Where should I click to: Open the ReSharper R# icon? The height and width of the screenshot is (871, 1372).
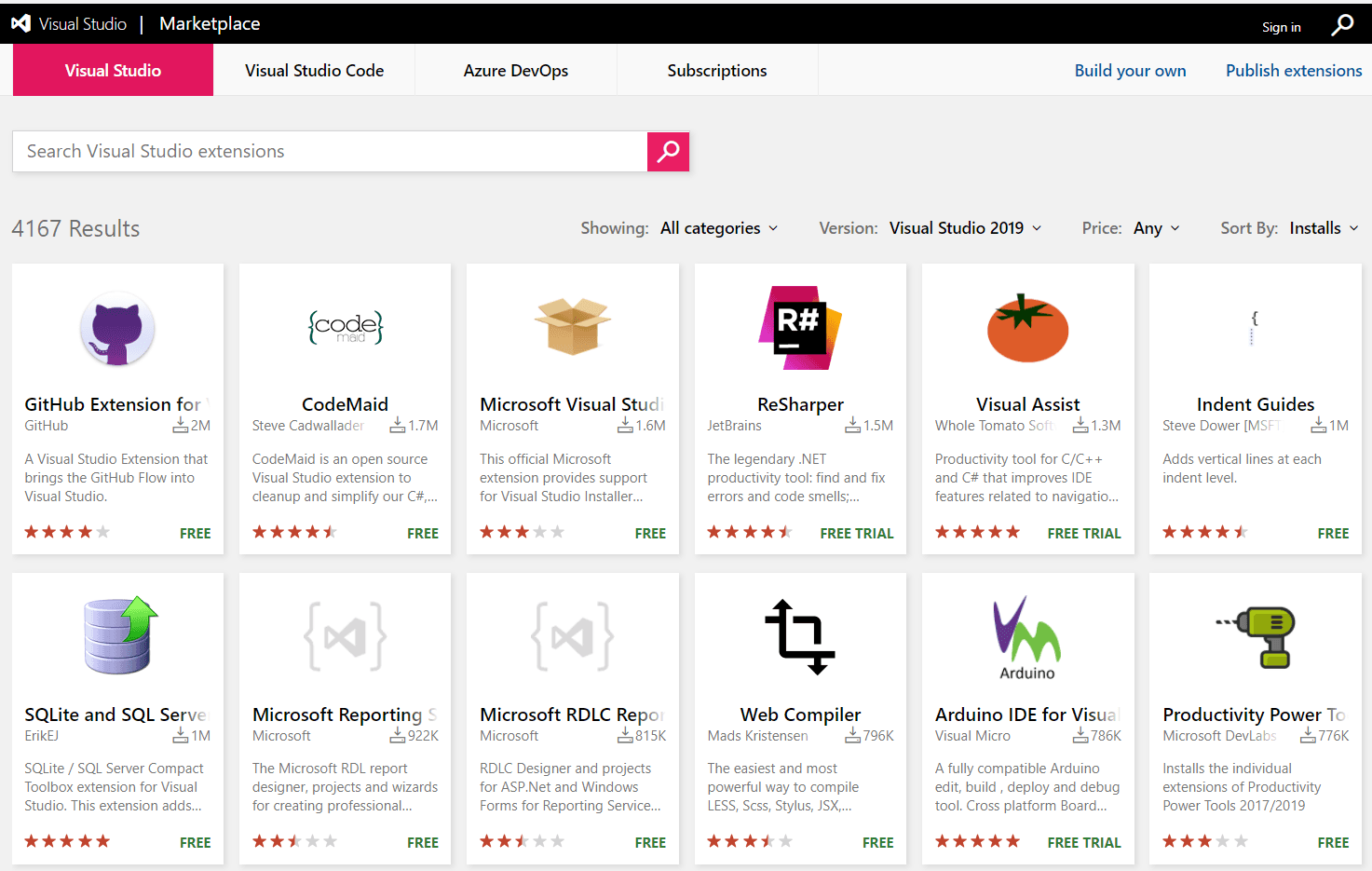(x=800, y=328)
